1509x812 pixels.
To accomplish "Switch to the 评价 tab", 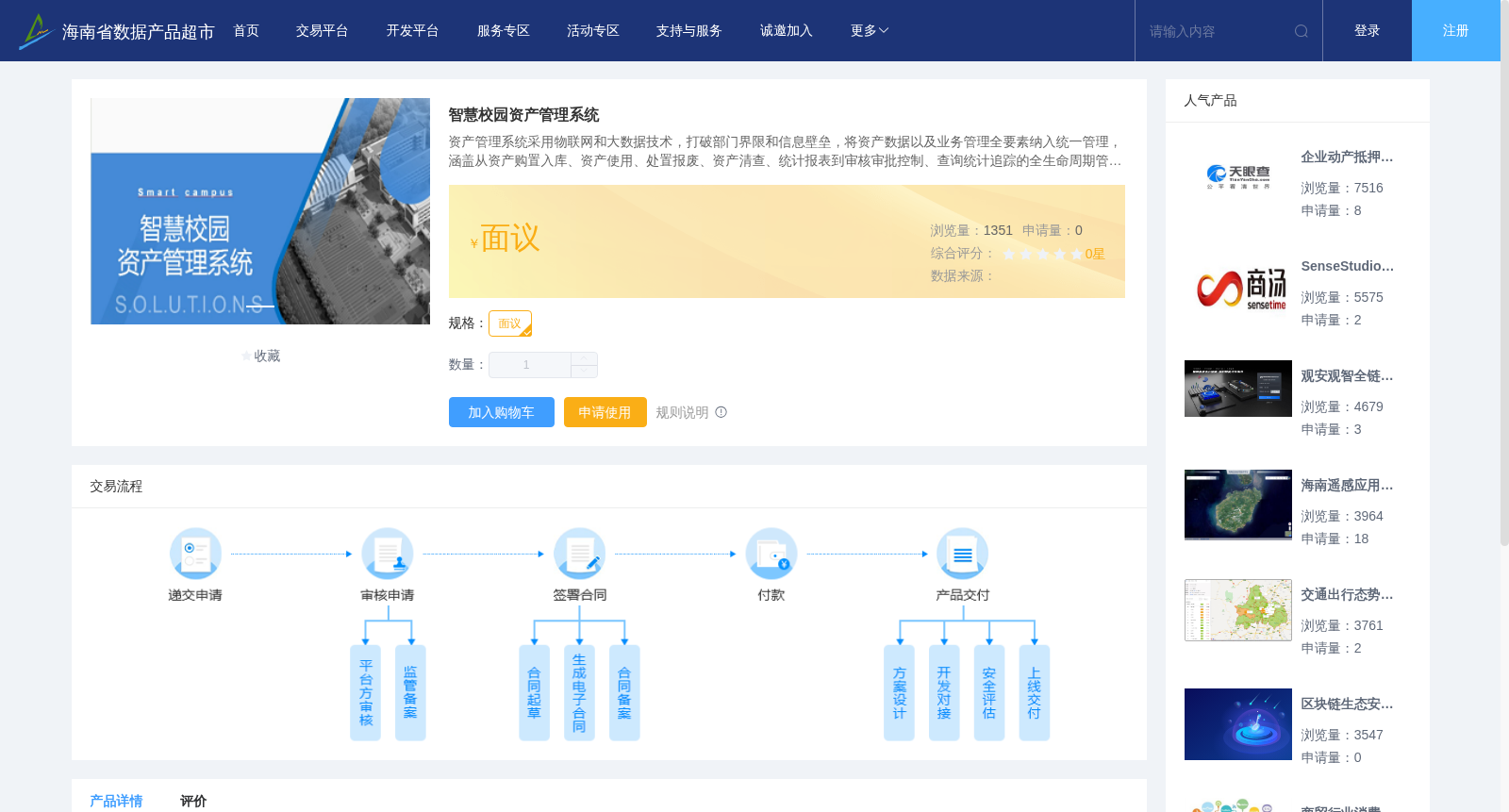I will tap(193, 801).
